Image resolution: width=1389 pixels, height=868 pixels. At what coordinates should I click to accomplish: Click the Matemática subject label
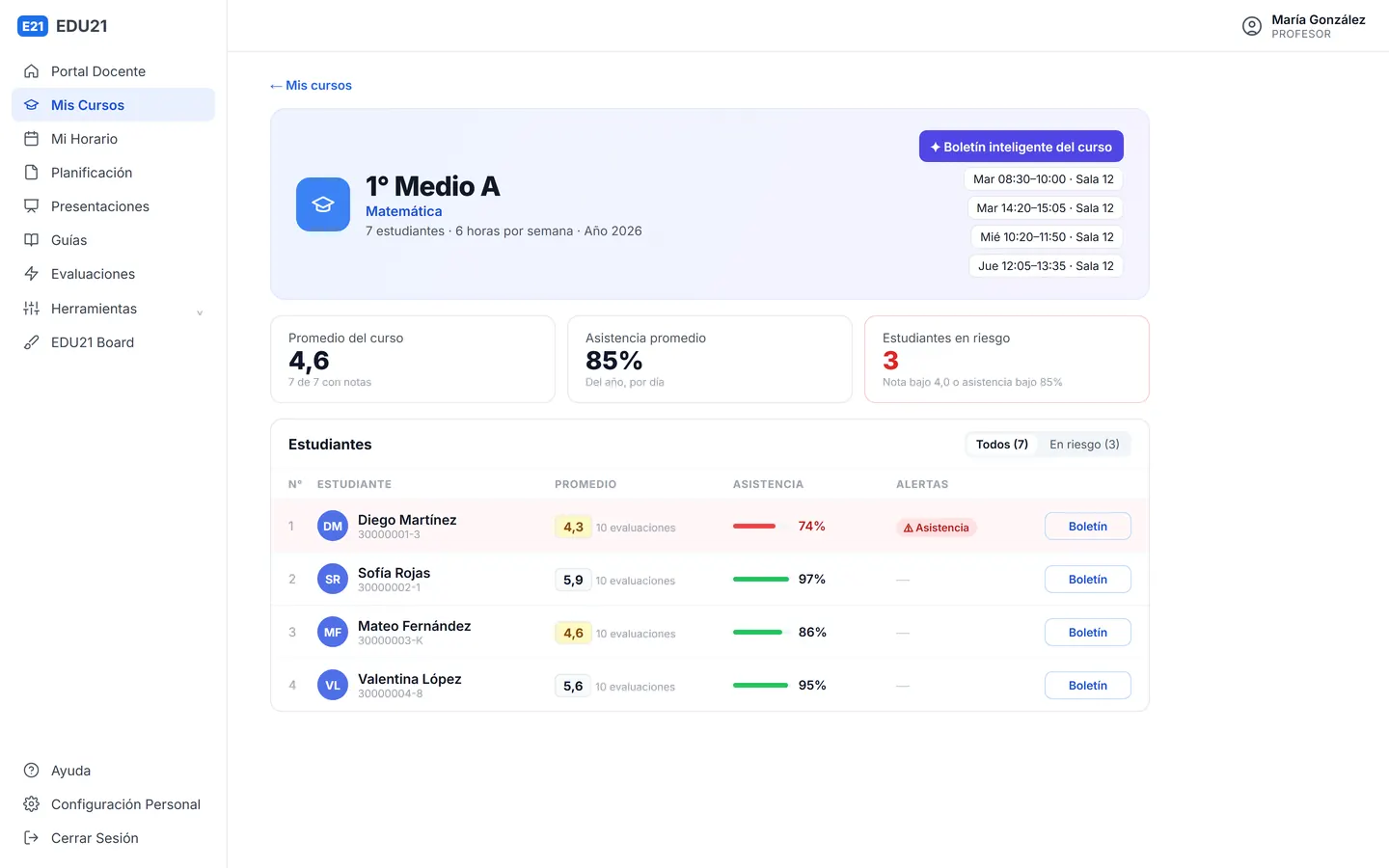[x=403, y=211]
